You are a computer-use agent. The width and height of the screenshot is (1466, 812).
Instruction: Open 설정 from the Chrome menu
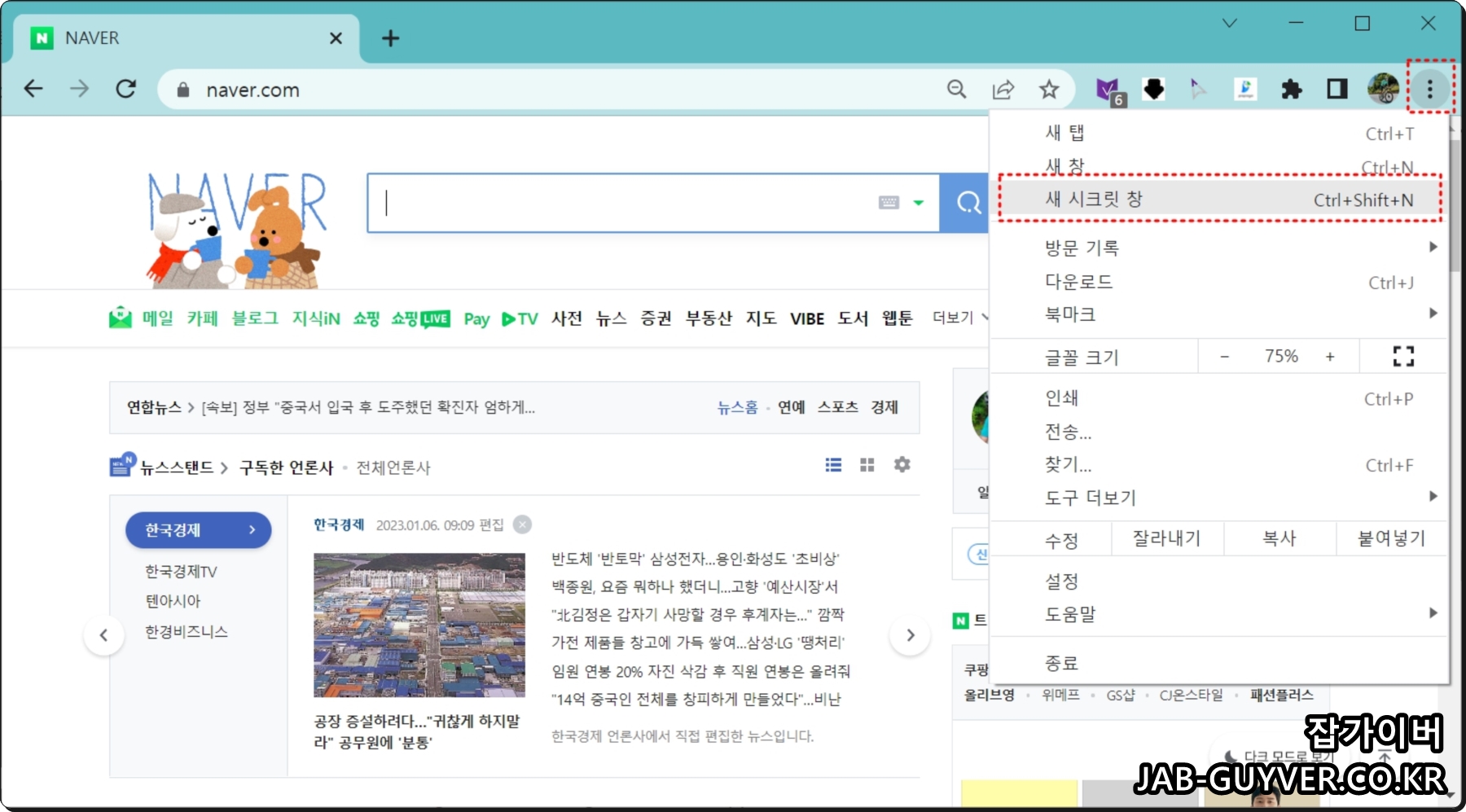[1219, 581]
